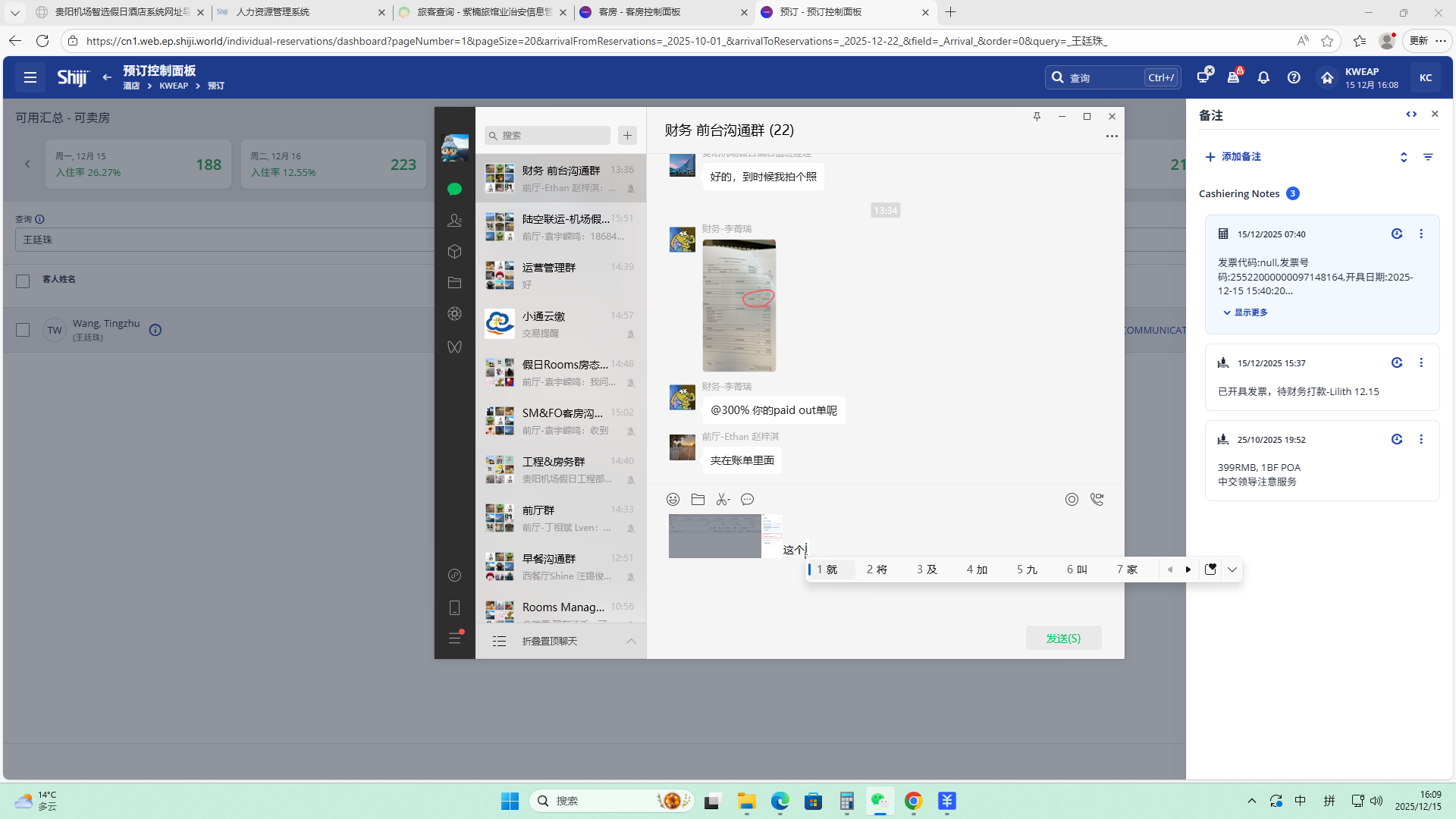Screen dimensions: 1456x819
Task: Open the help question mark icon
Action: (1294, 77)
